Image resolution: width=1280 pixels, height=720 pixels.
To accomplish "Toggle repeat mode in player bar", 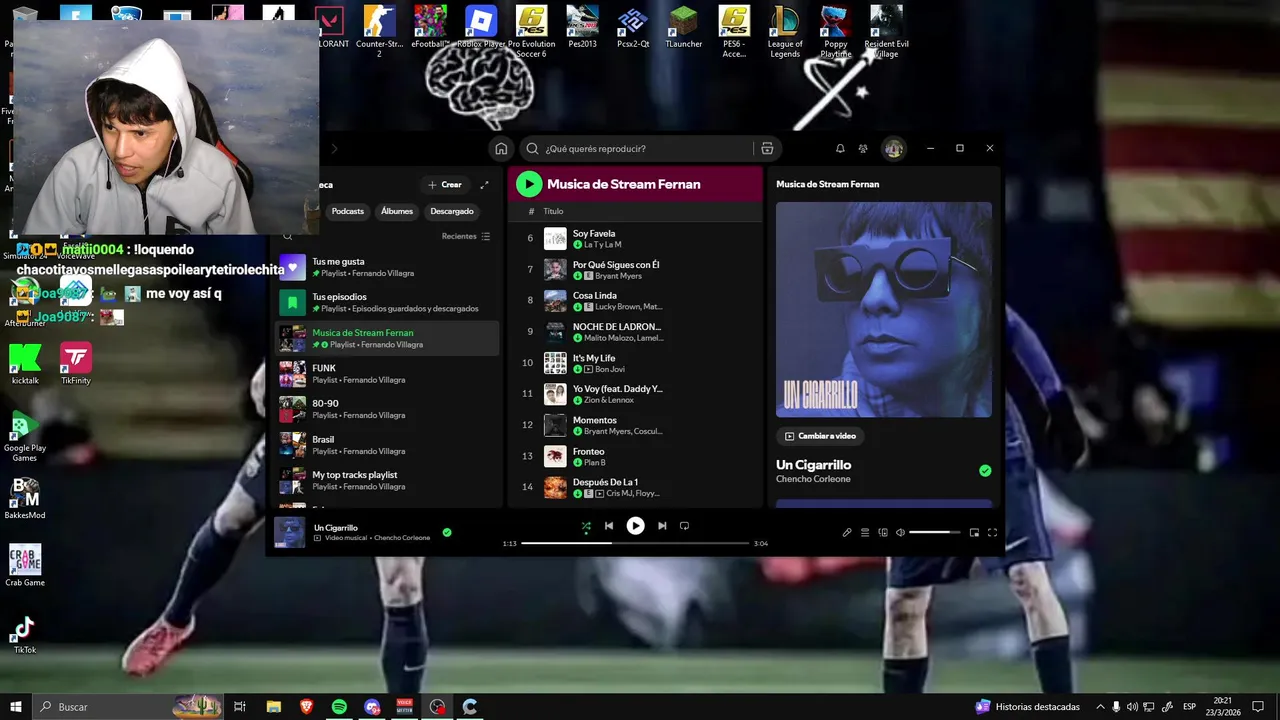I will tap(684, 526).
